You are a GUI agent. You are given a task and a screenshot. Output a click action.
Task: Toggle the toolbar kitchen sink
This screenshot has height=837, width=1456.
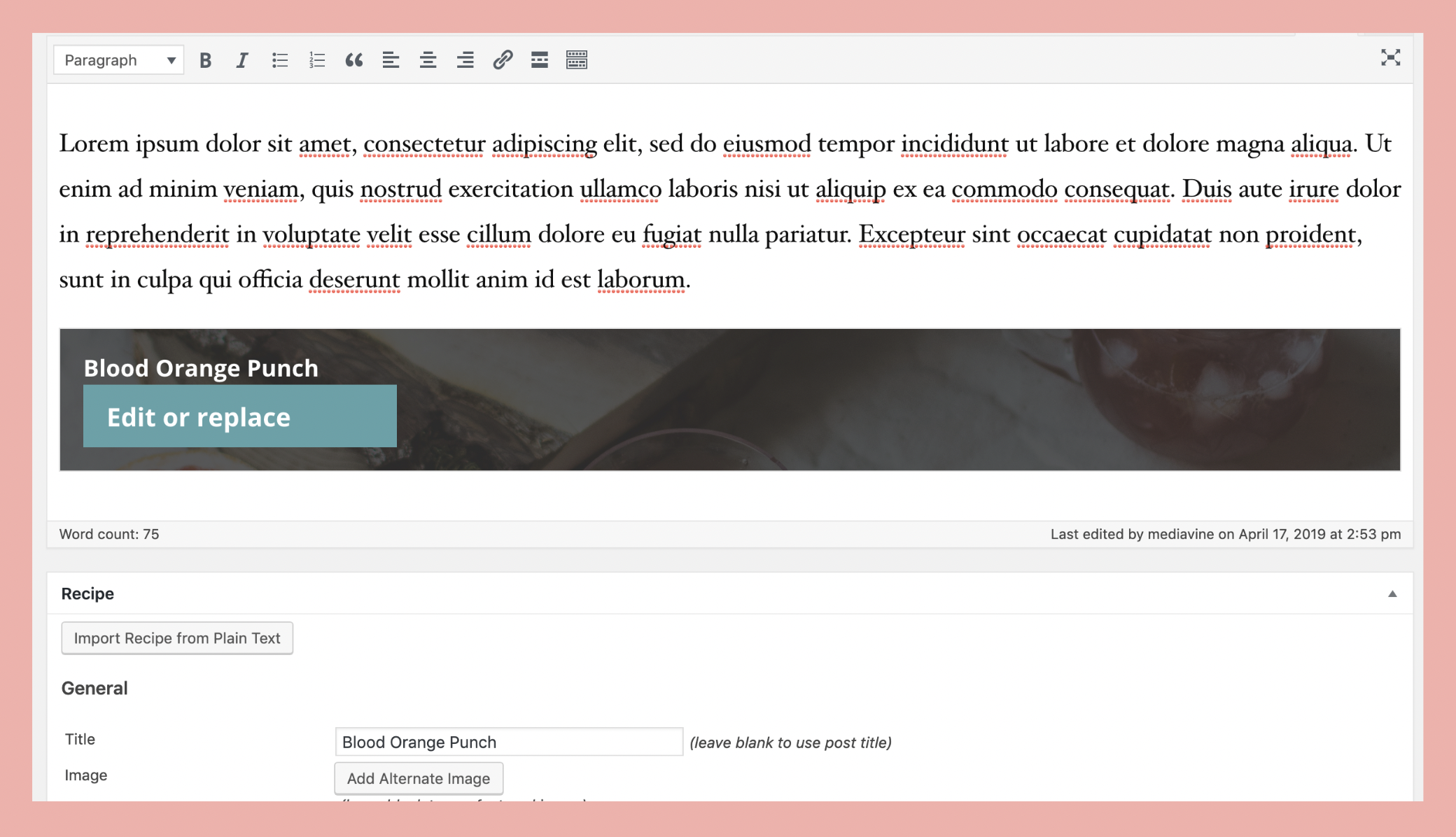point(577,60)
